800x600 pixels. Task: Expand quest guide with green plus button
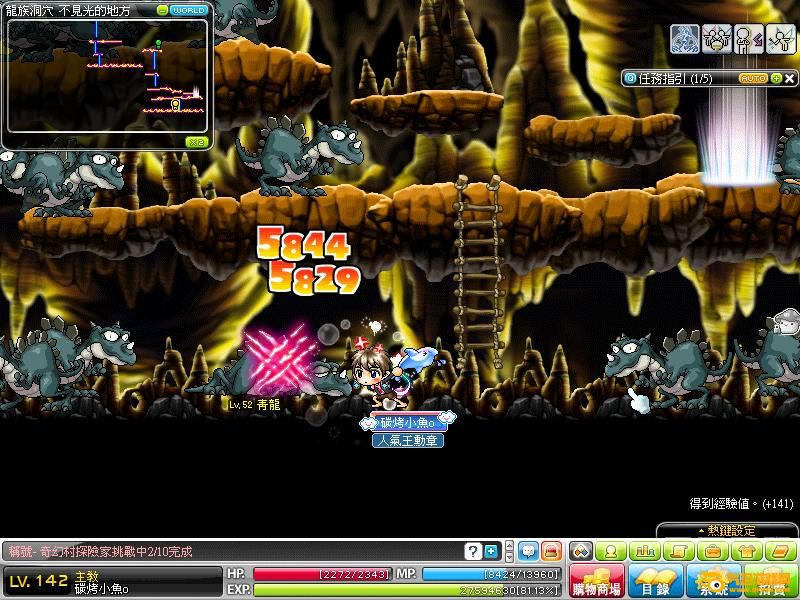coord(776,78)
